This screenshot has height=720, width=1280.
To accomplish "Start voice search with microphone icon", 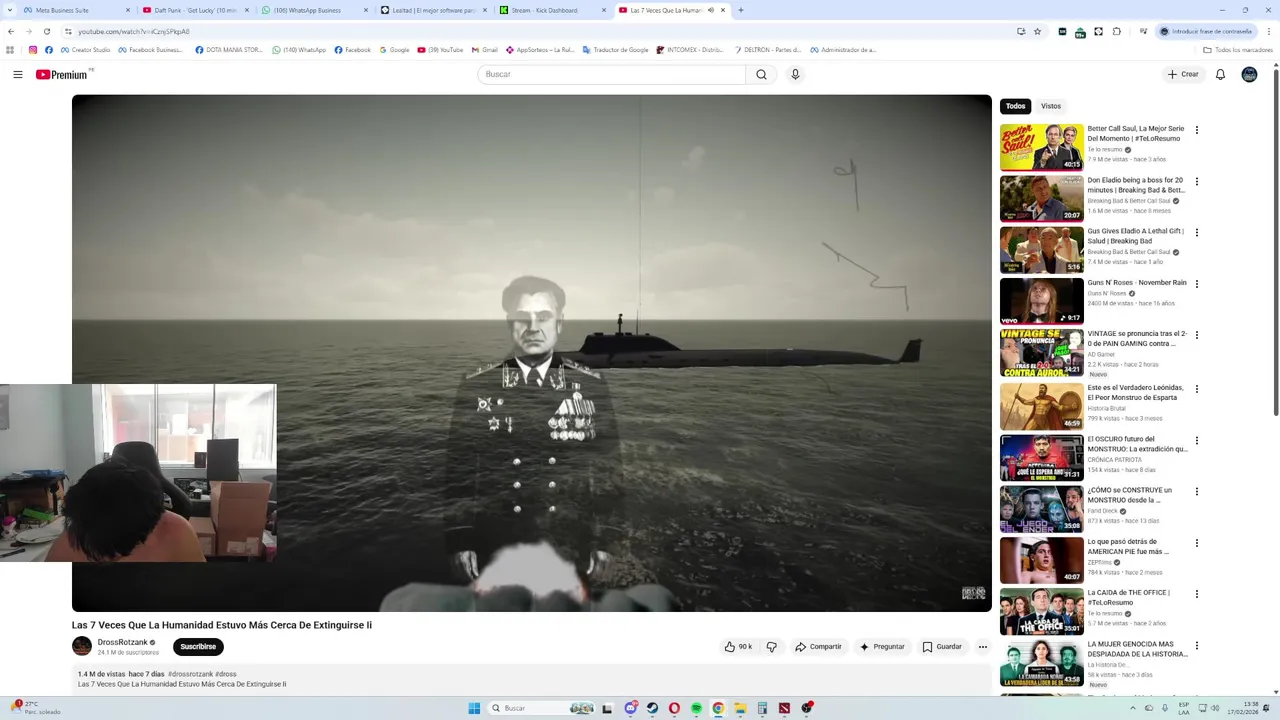I will pyautogui.click(x=795, y=74).
